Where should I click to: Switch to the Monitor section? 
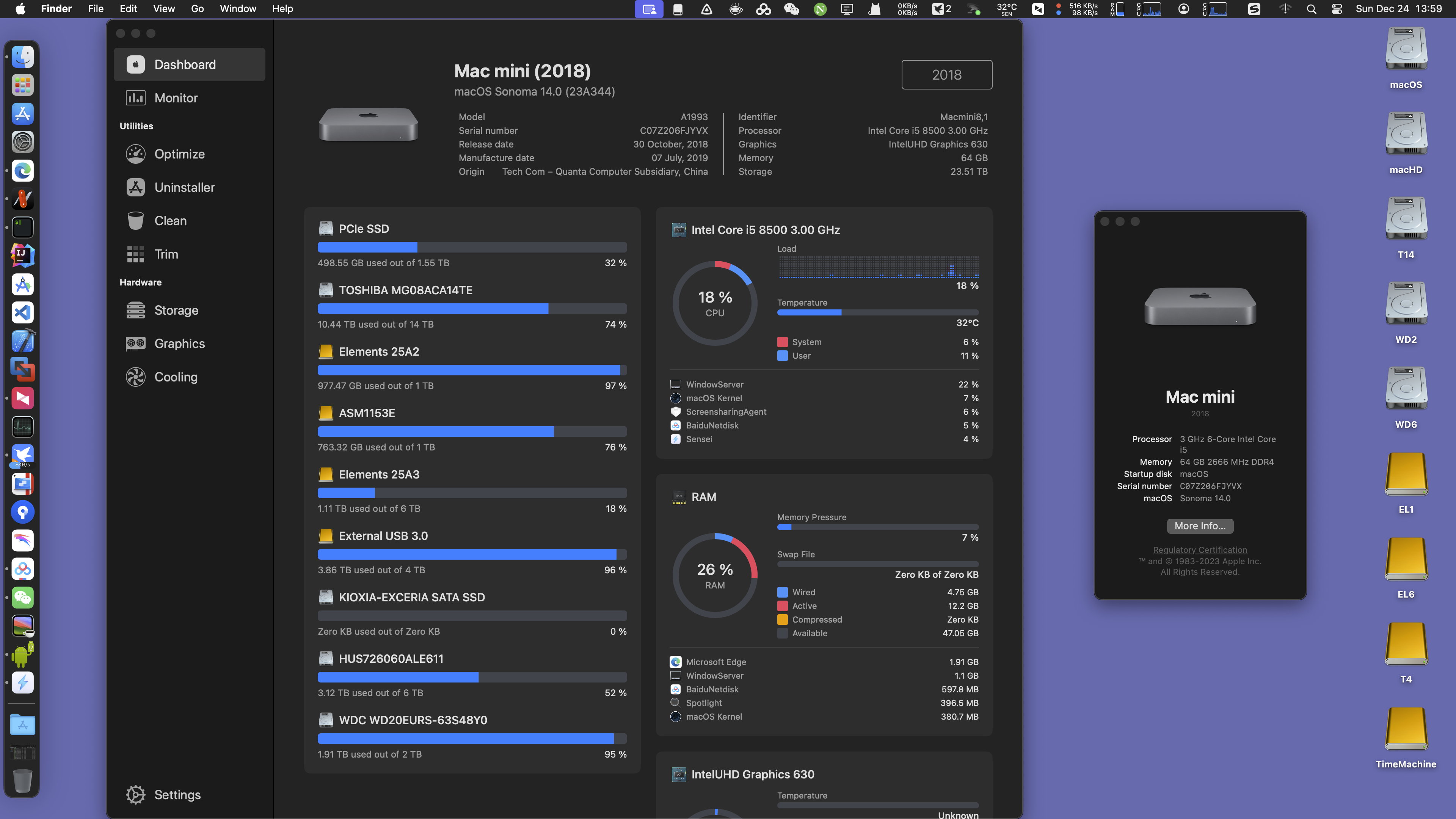(x=189, y=98)
